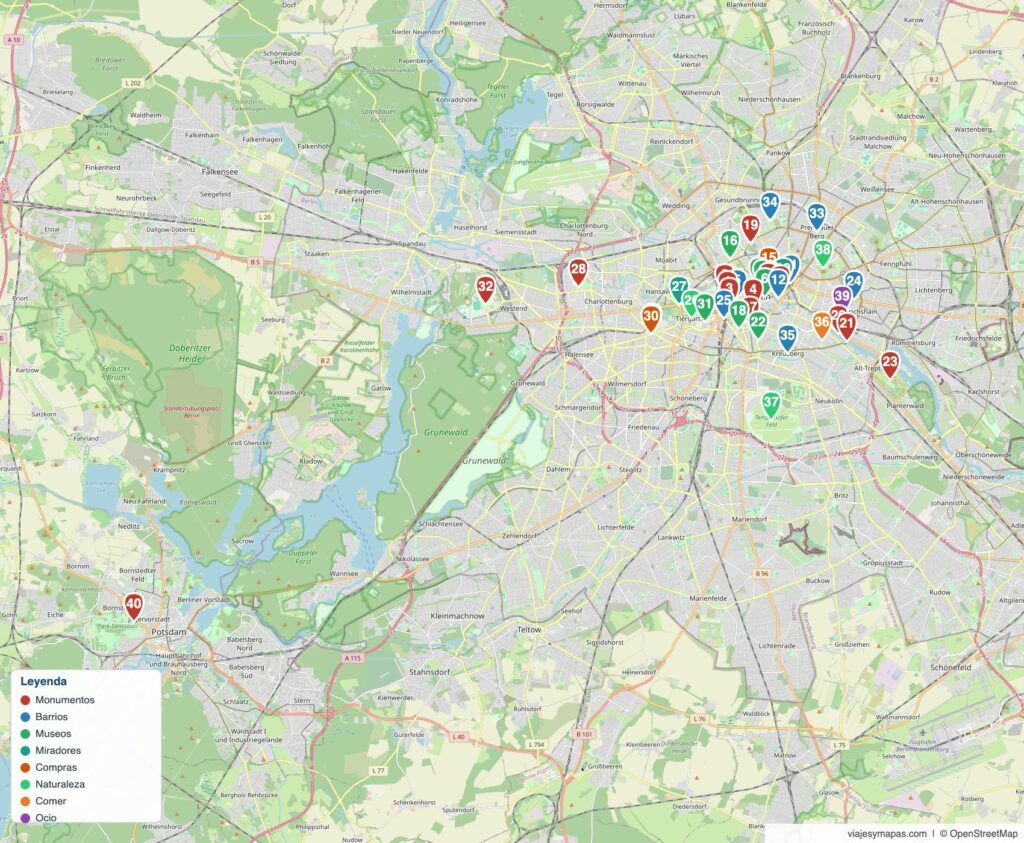Click the Miradores legend label
This screenshot has height=843, width=1024.
coord(58,750)
